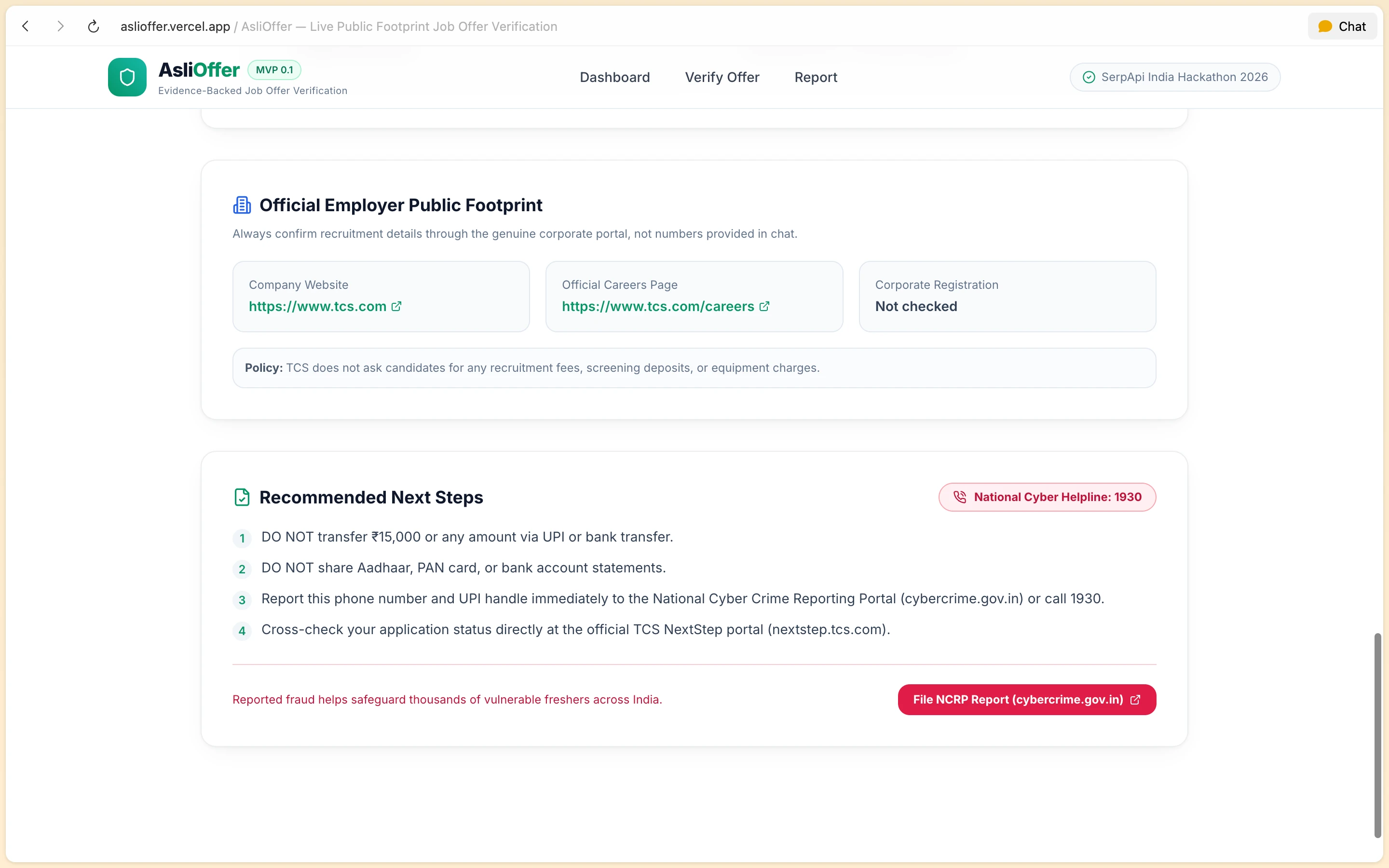The height and width of the screenshot is (868, 1389).
Task: Click the AsliOffer brand name
Action: click(199, 69)
